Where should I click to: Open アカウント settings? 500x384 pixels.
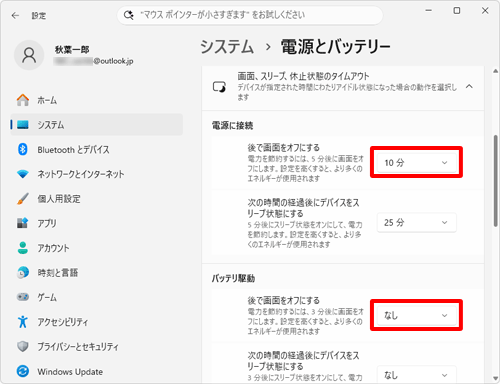tap(97, 248)
